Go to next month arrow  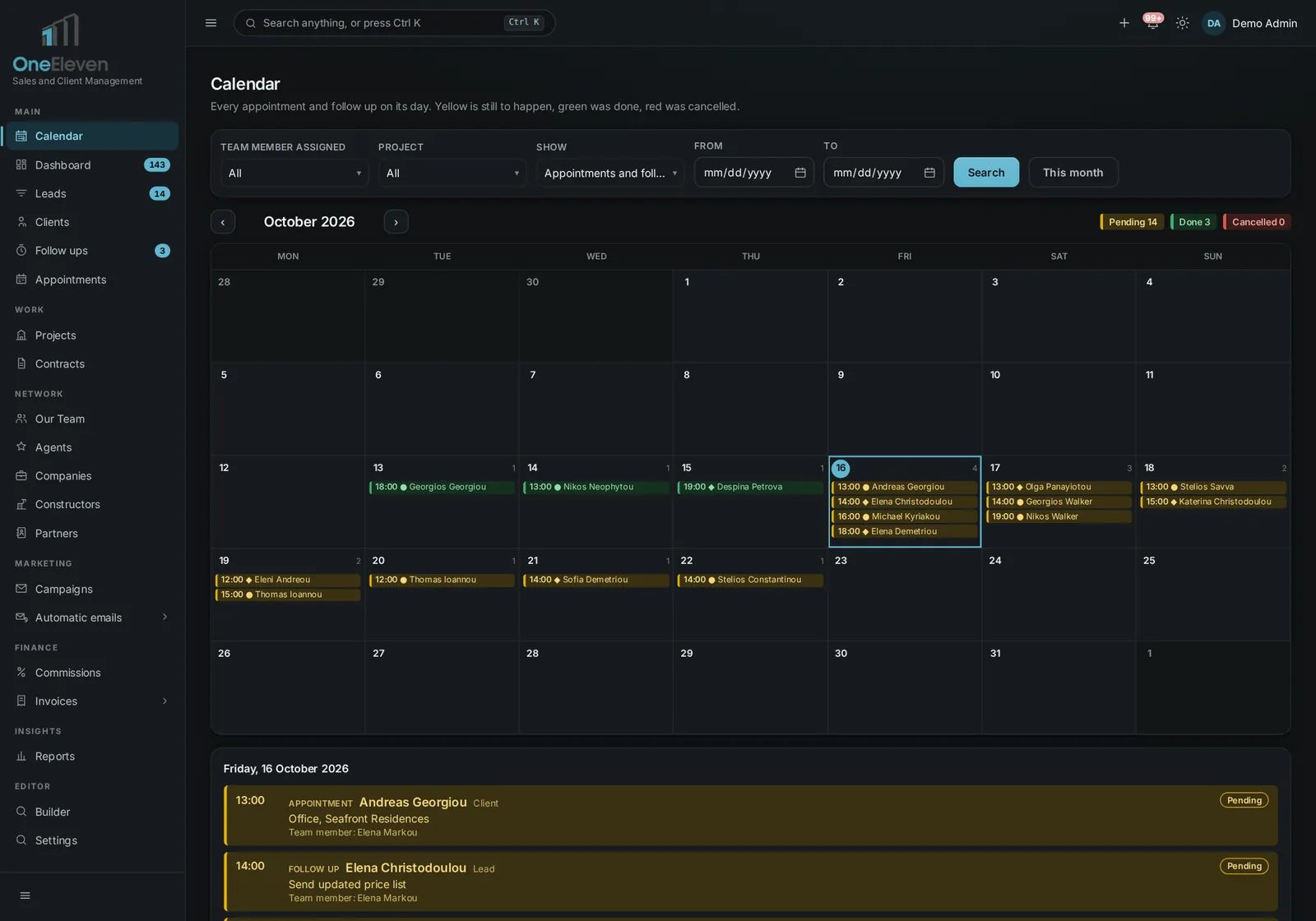point(396,222)
